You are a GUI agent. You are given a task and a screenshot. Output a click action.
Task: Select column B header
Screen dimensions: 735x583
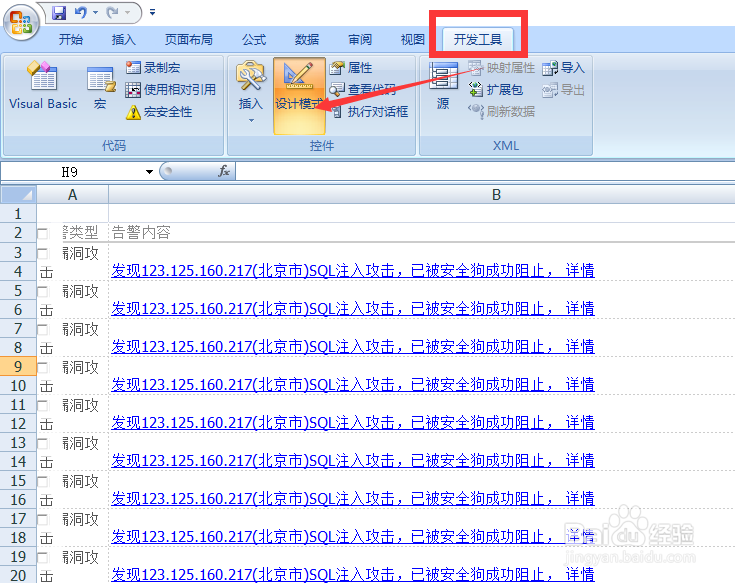click(496, 194)
